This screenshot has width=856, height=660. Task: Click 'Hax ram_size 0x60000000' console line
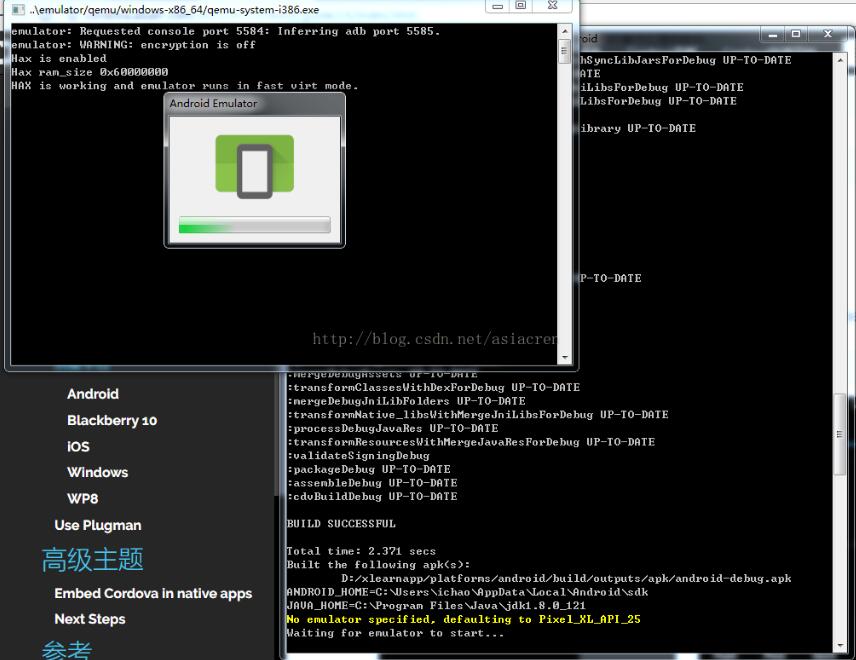90,72
